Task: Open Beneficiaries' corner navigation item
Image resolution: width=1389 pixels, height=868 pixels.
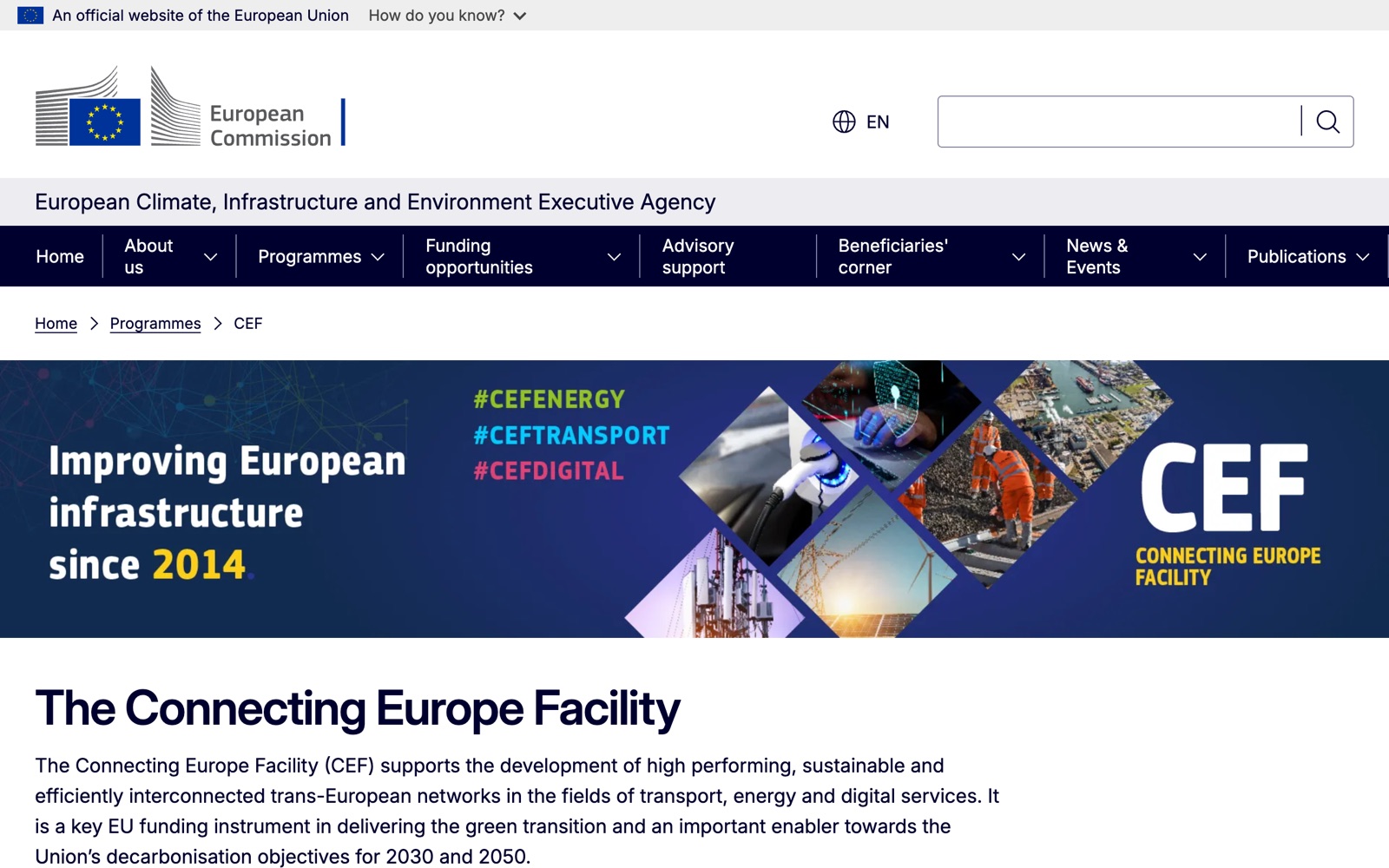Action: click(893, 257)
